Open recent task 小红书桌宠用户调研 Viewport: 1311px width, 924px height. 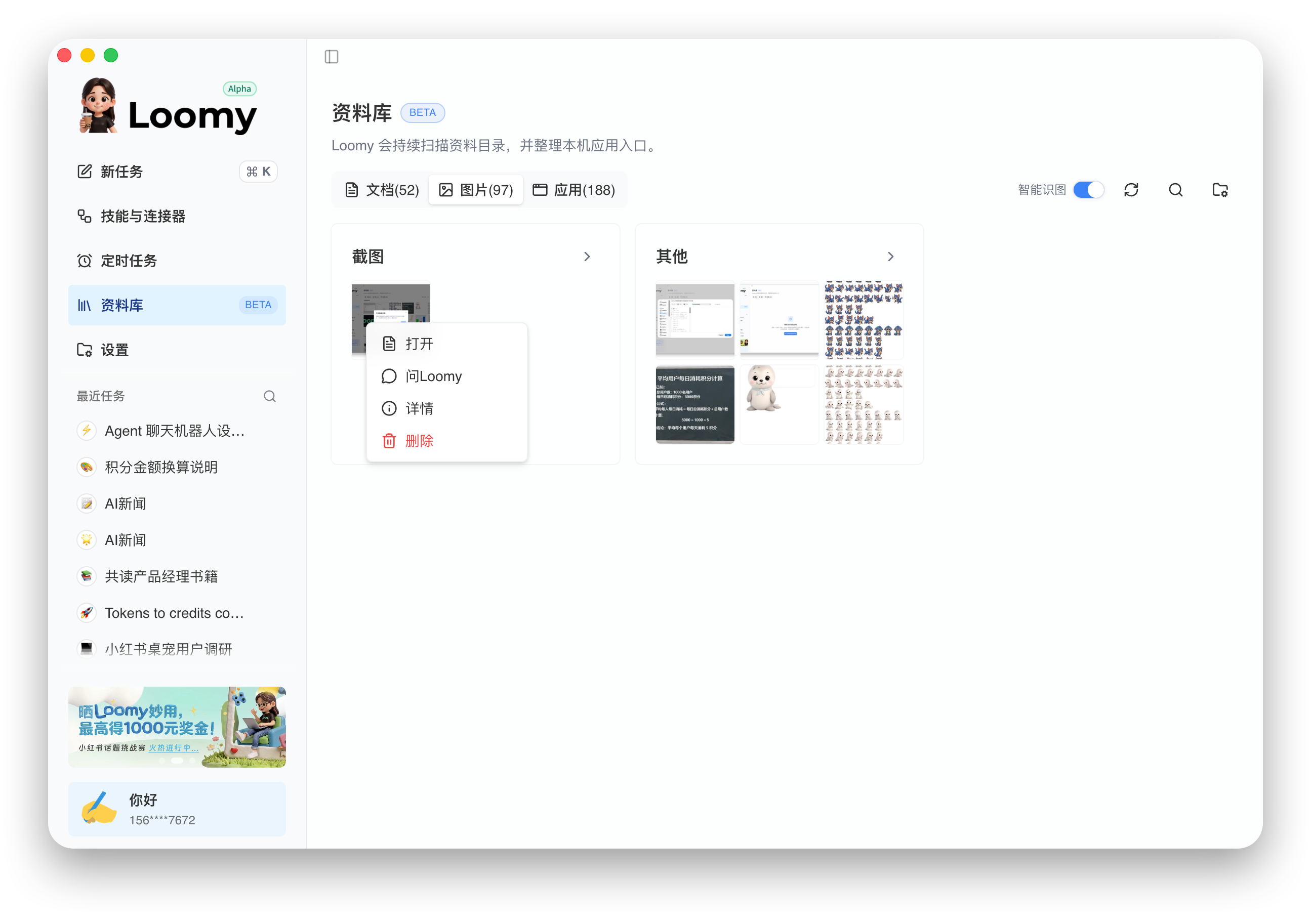click(x=177, y=649)
